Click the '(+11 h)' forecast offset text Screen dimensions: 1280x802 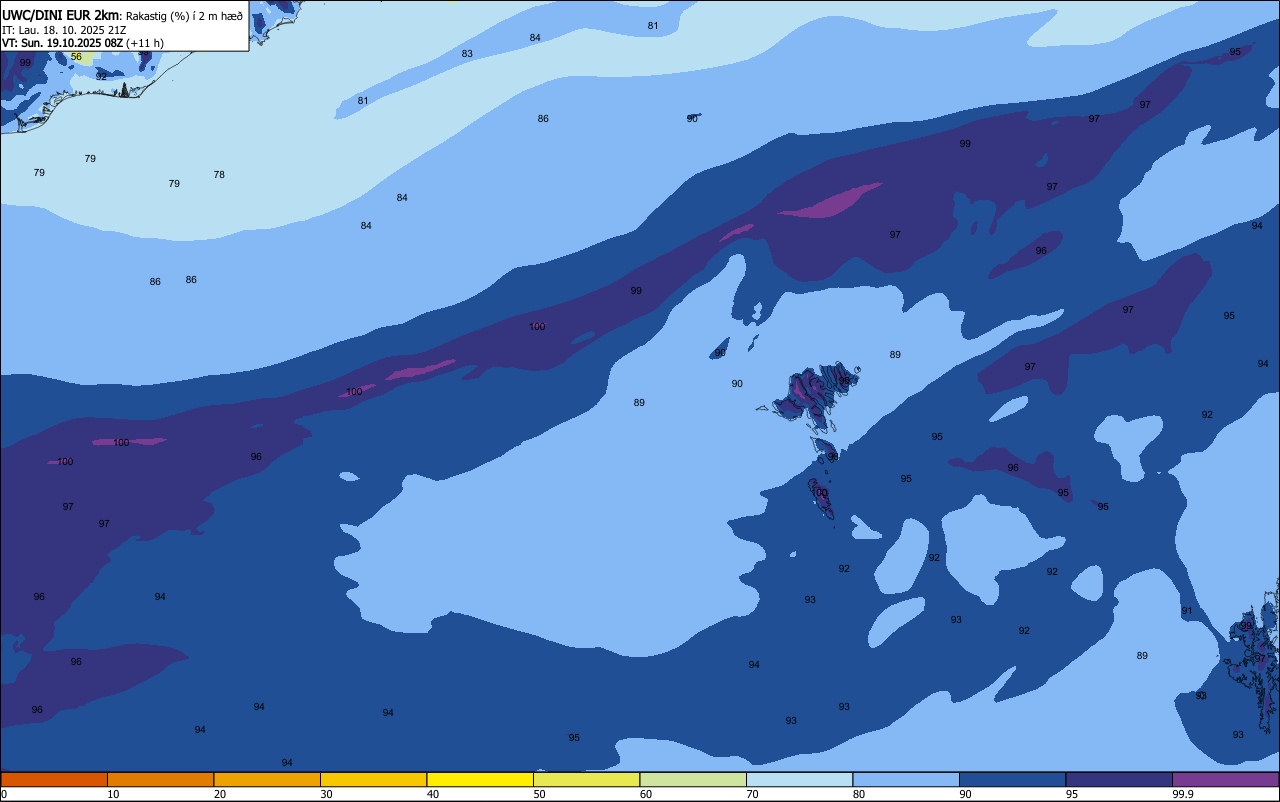pyautogui.click(x=145, y=43)
